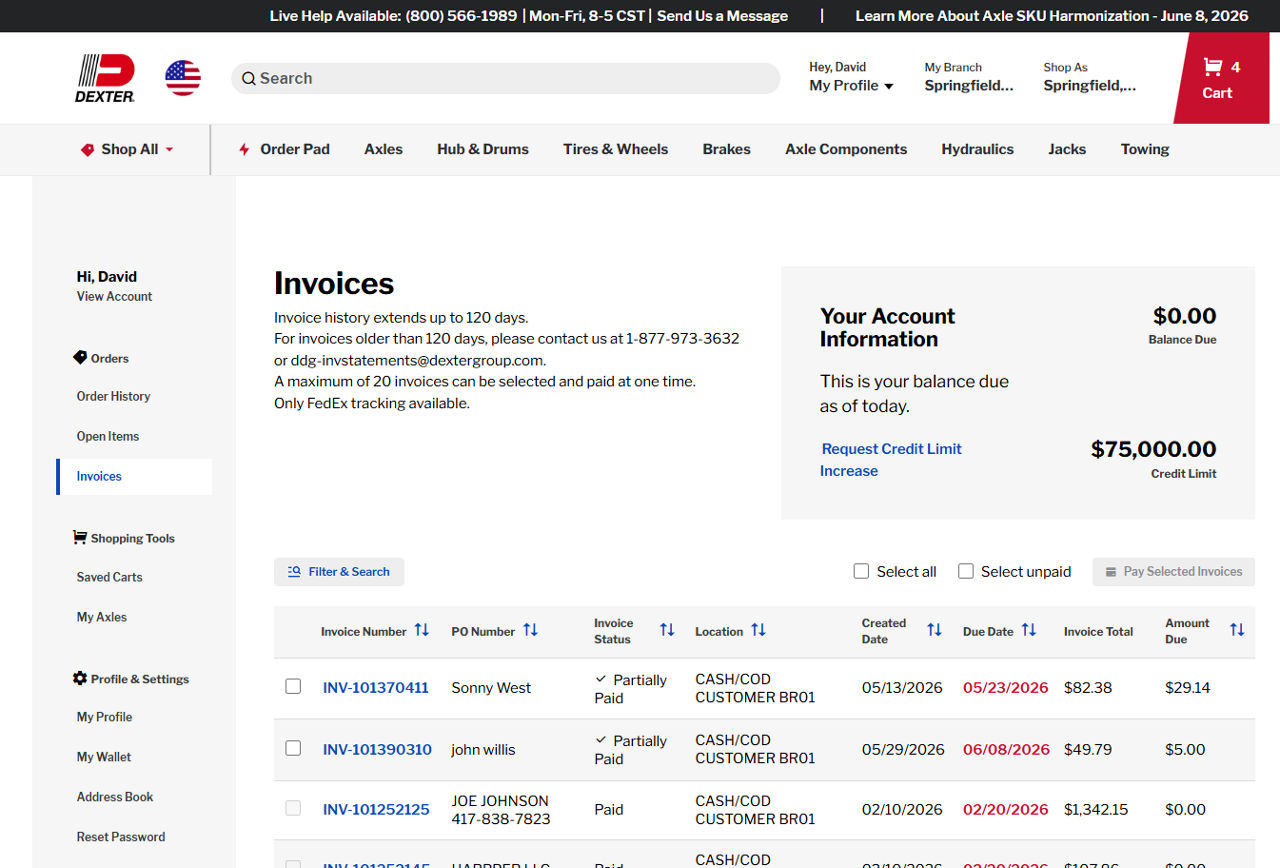This screenshot has width=1280, height=868.
Task: Focus the Search input field
Action: (x=505, y=78)
